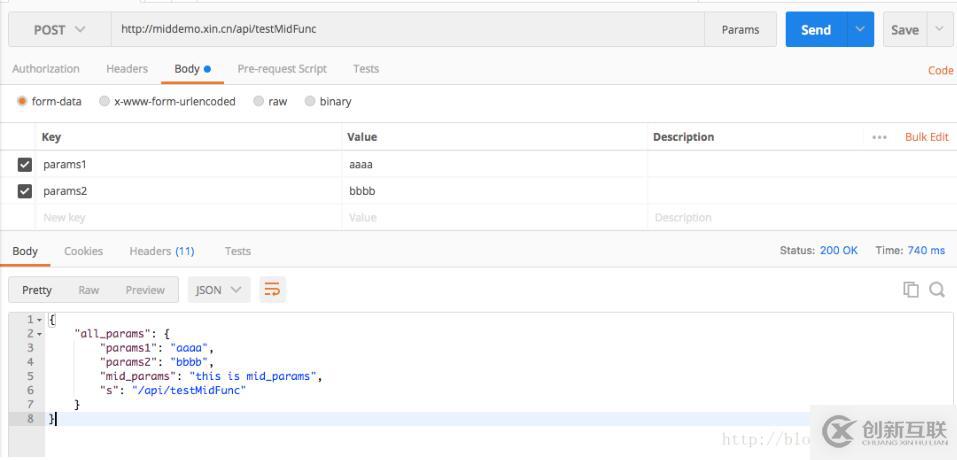This screenshot has height=460, width=957.
Task: Collapse the all_params JSON node arrow
Action: pos(40,333)
